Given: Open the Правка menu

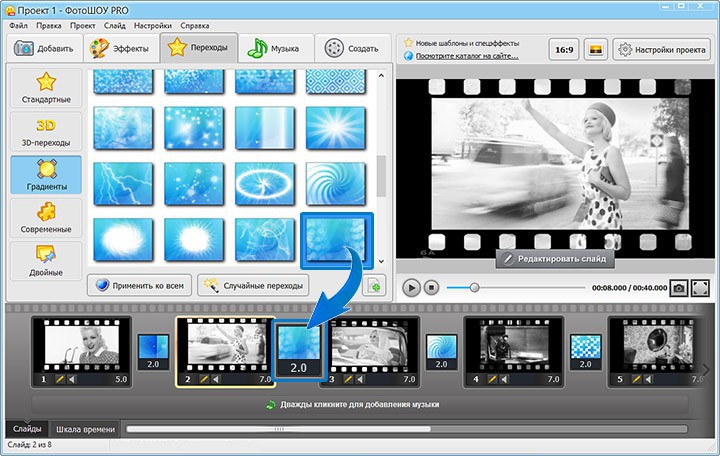Looking at the screenshot, I should coord(49,26).
